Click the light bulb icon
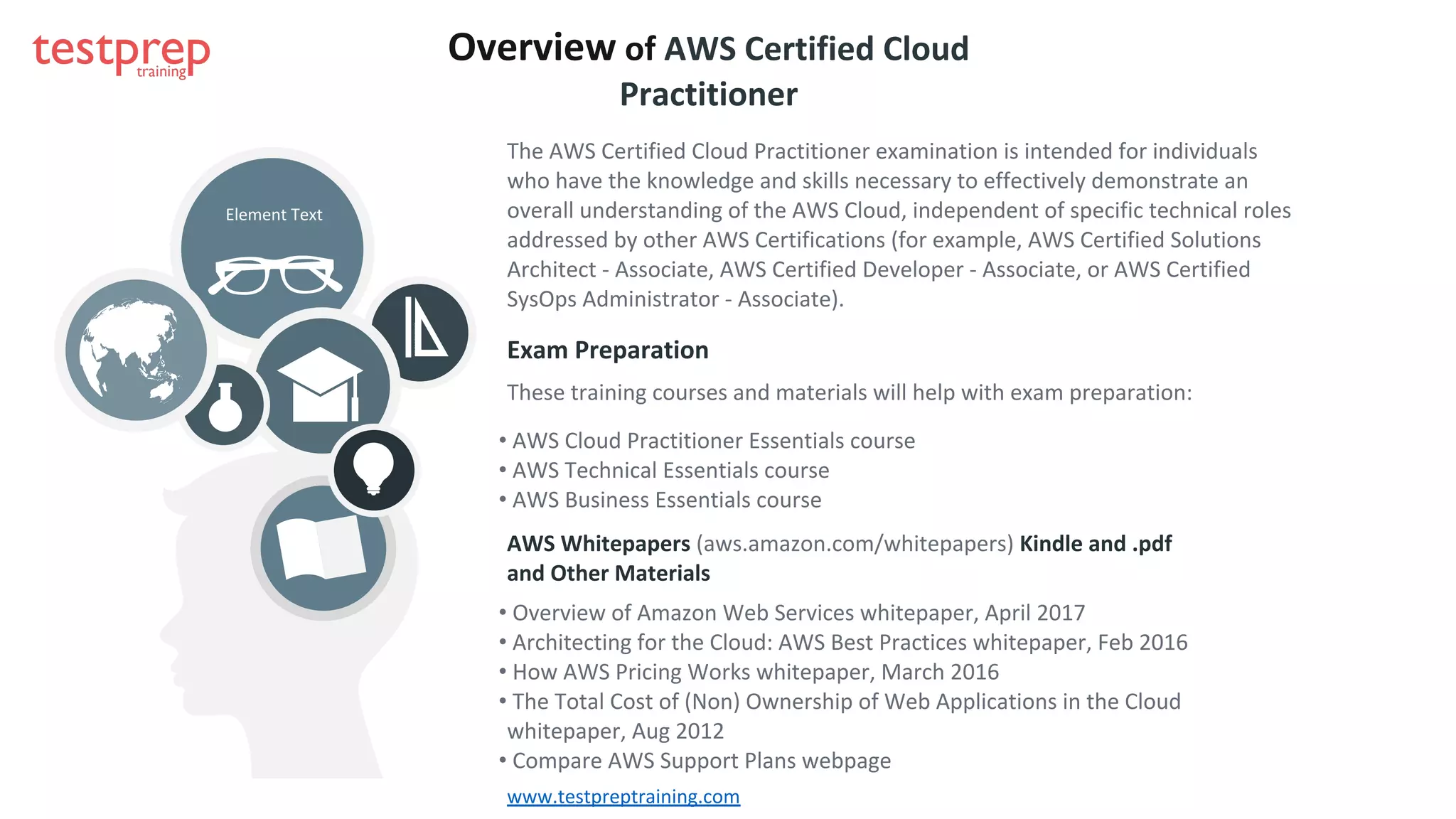Screen dimensions: 1456x819 pos(374,469)
